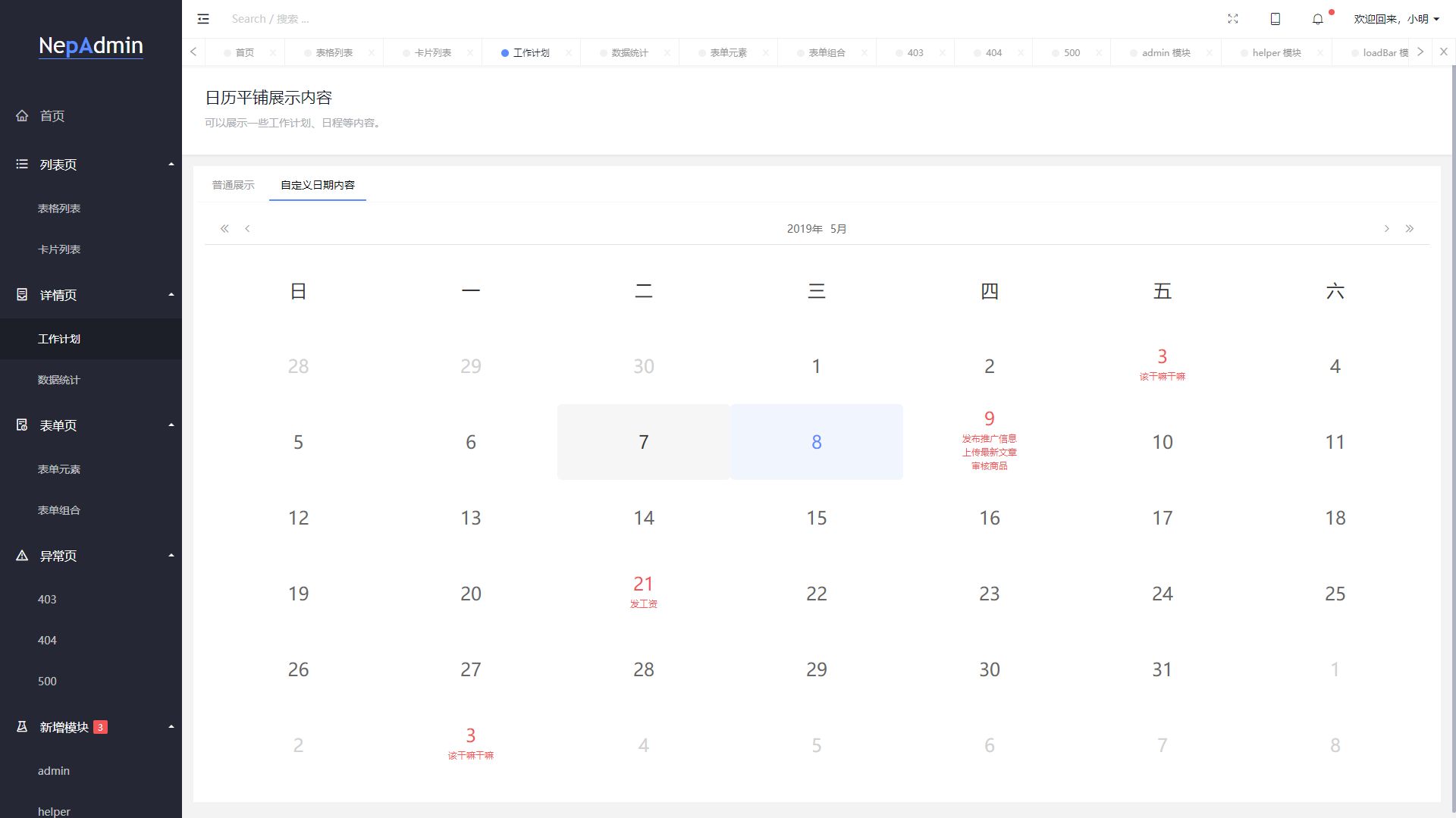Image resolution: width=1456 pixels, height=818 pixels.
Task: Select May 7 in the calendar
Action: click(644, 442)
